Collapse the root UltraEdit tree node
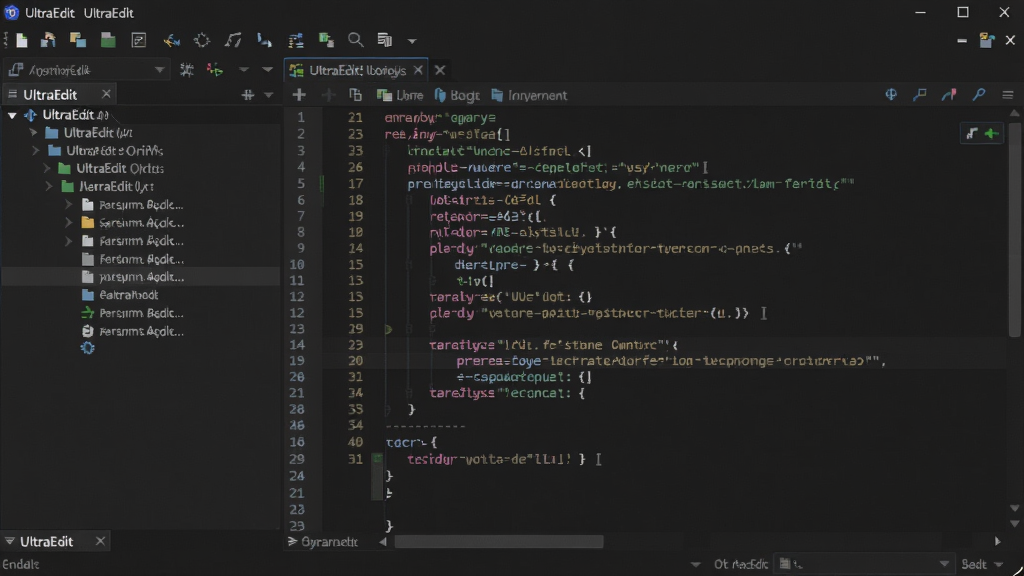 click(x=12, y=115)
